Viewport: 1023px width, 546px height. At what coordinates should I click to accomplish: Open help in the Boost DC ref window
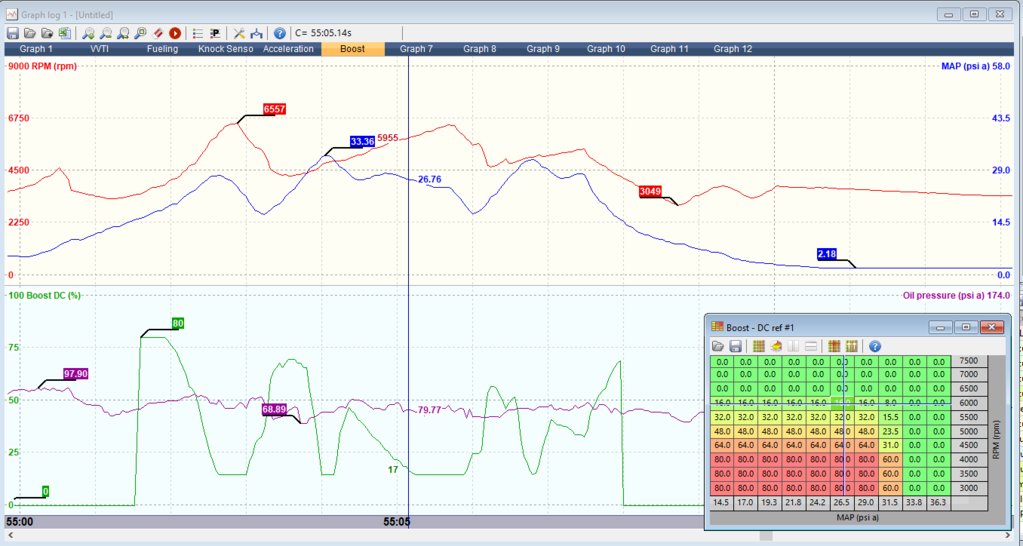coord(875,346)
